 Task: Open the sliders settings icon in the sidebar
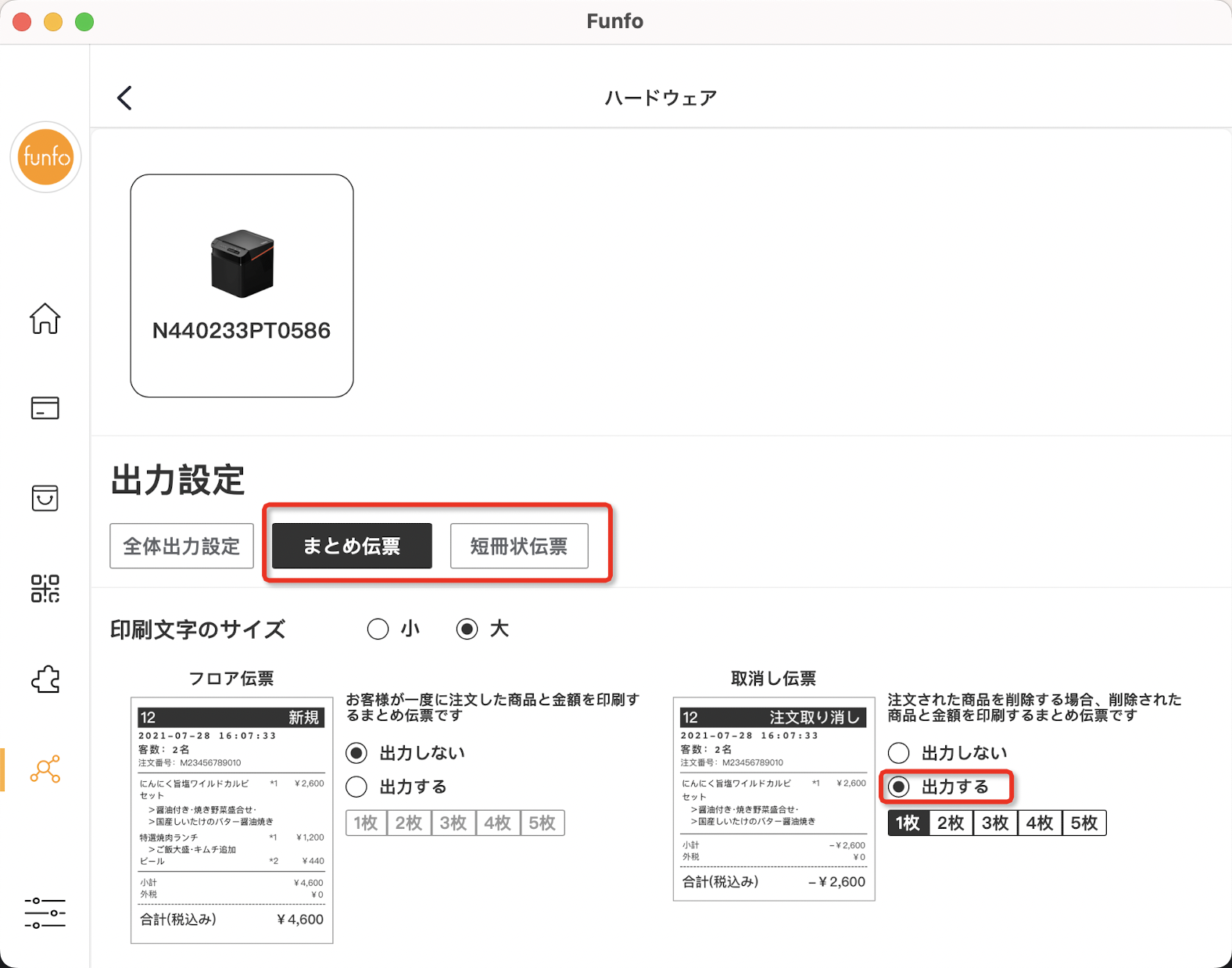(45, 912)
